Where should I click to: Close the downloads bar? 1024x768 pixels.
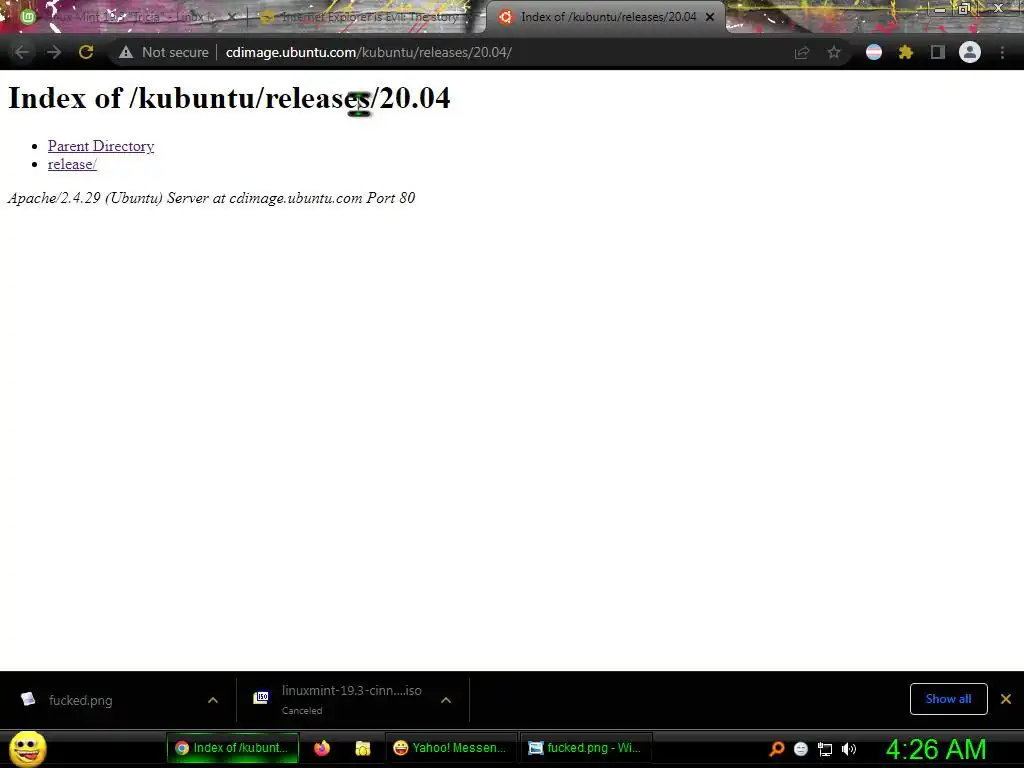click(1006, 699)
